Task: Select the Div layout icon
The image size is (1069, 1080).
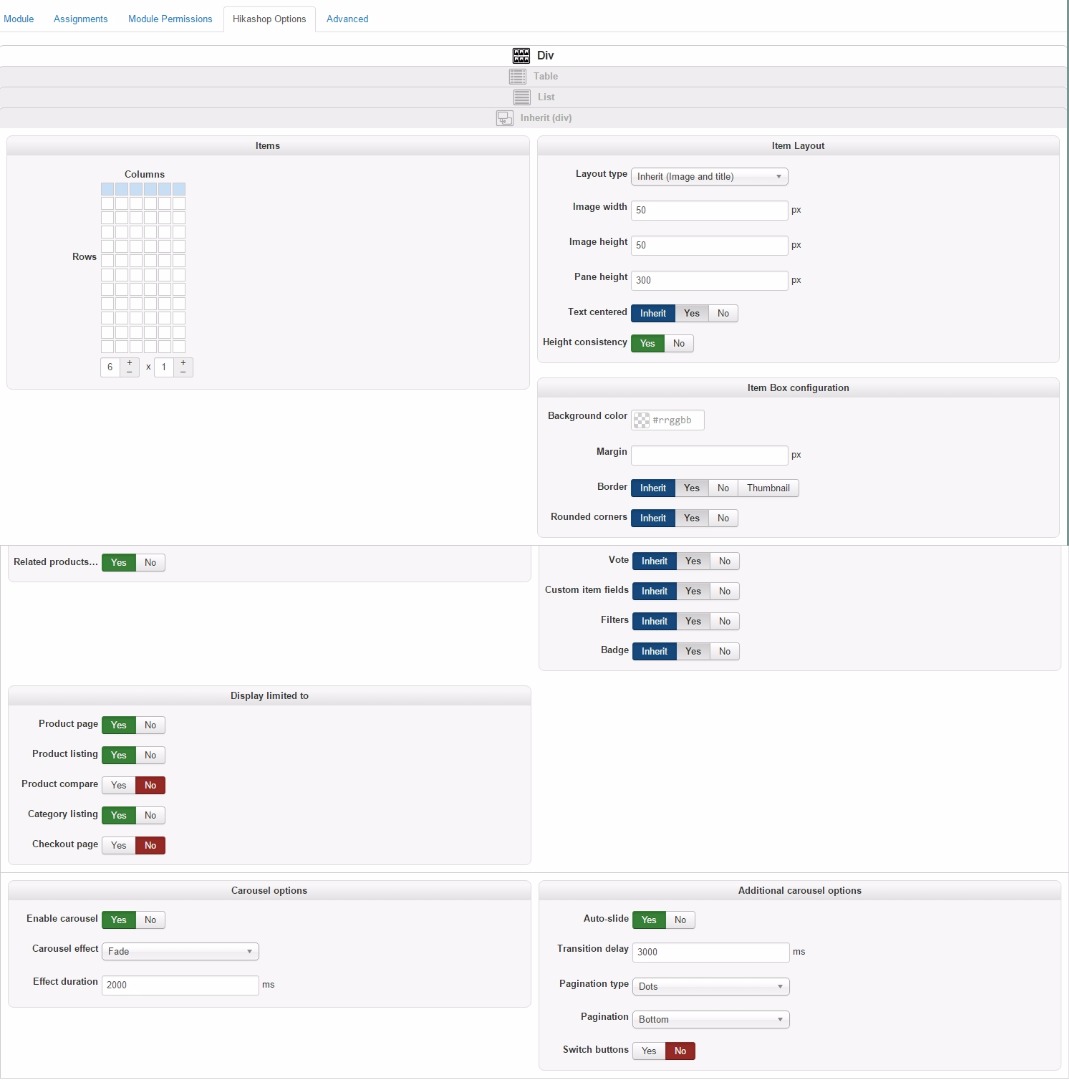Action: (x=521, y=55)
